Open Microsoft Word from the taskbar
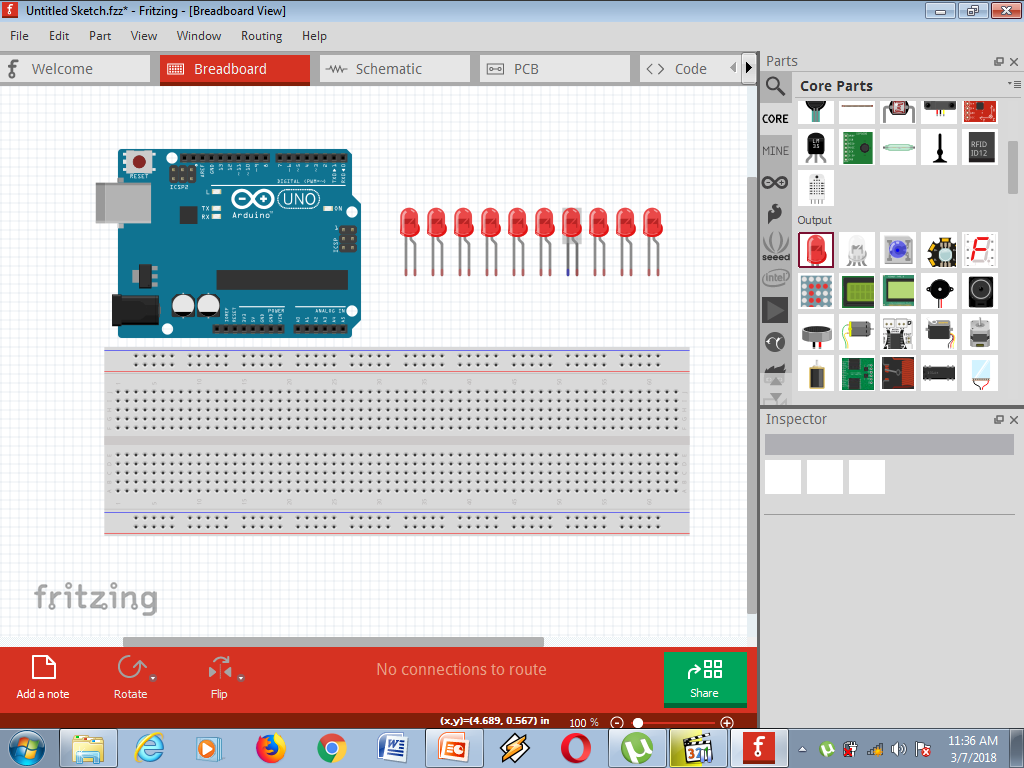This screenshot has width=1024, height=768. [393, 748]
